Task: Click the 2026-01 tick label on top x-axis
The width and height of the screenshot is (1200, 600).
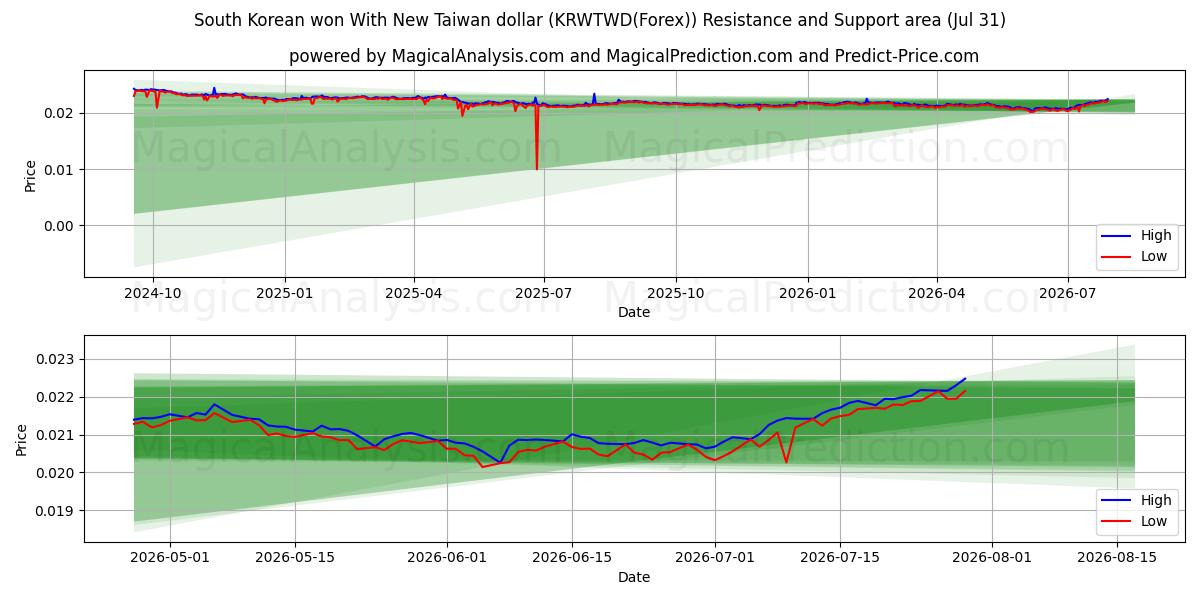Action: pyautogui.click(x=808, y=293)
